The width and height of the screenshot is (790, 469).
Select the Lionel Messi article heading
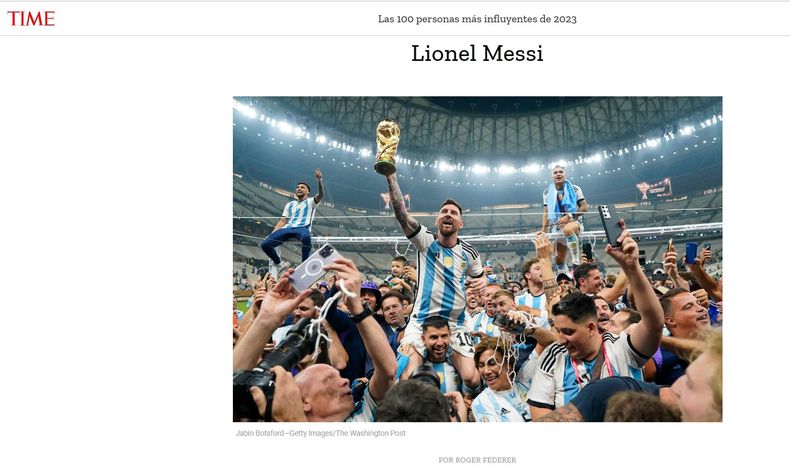477,53
